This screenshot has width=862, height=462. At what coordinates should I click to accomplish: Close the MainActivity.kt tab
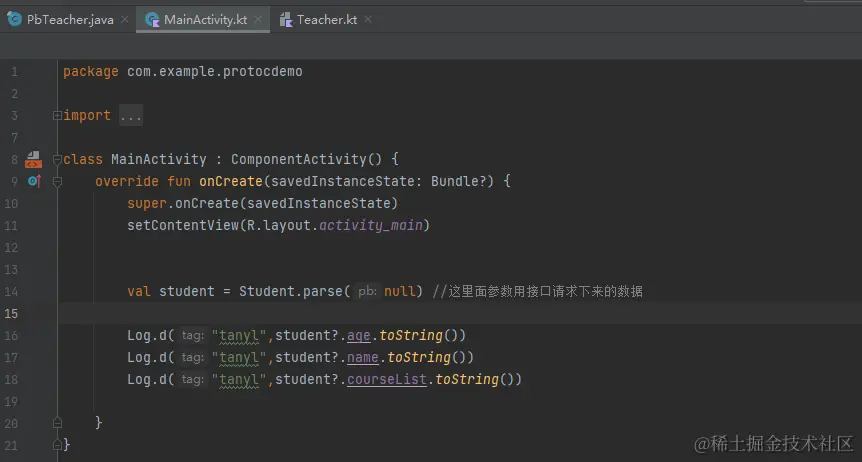tap(258, 20)
